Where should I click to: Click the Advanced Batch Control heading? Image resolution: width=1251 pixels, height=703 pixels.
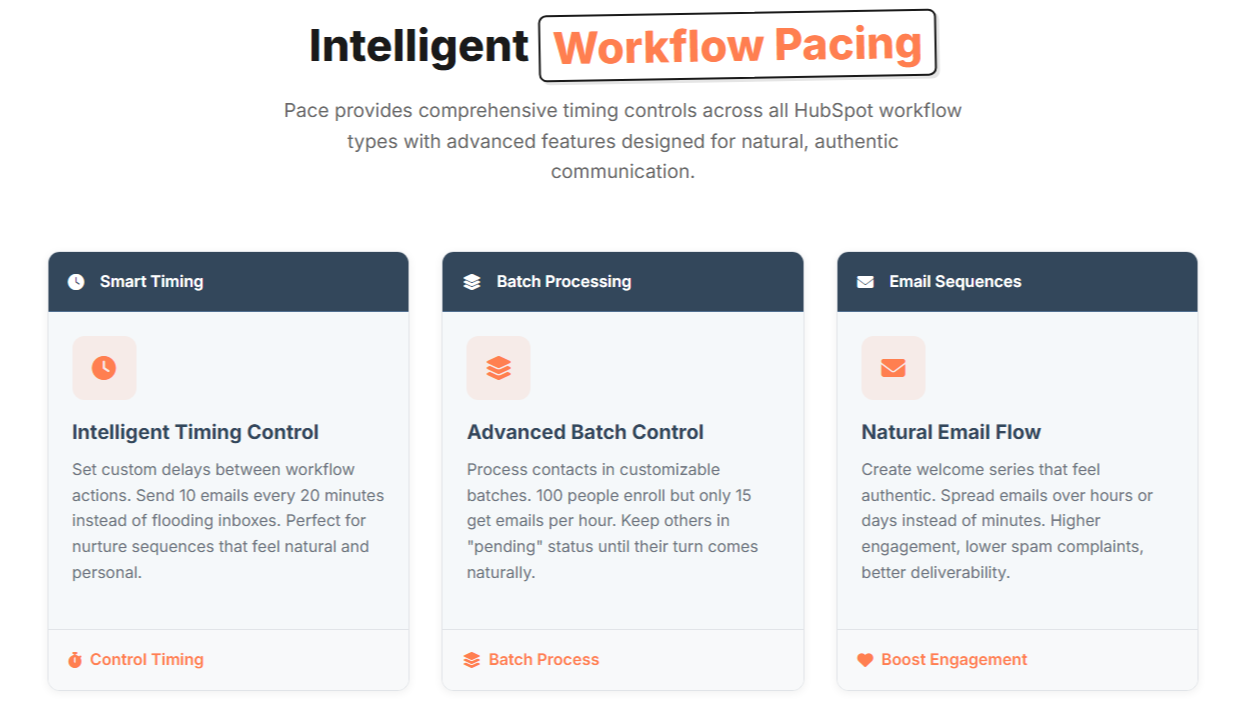[x=585, y=432]
